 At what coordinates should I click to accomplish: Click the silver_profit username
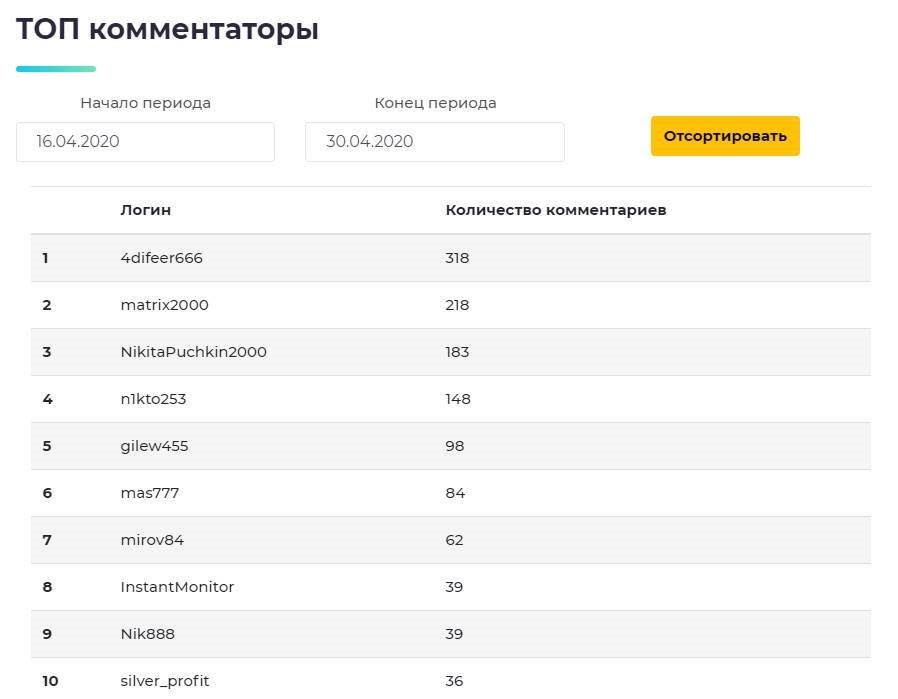tap(165, 681)
